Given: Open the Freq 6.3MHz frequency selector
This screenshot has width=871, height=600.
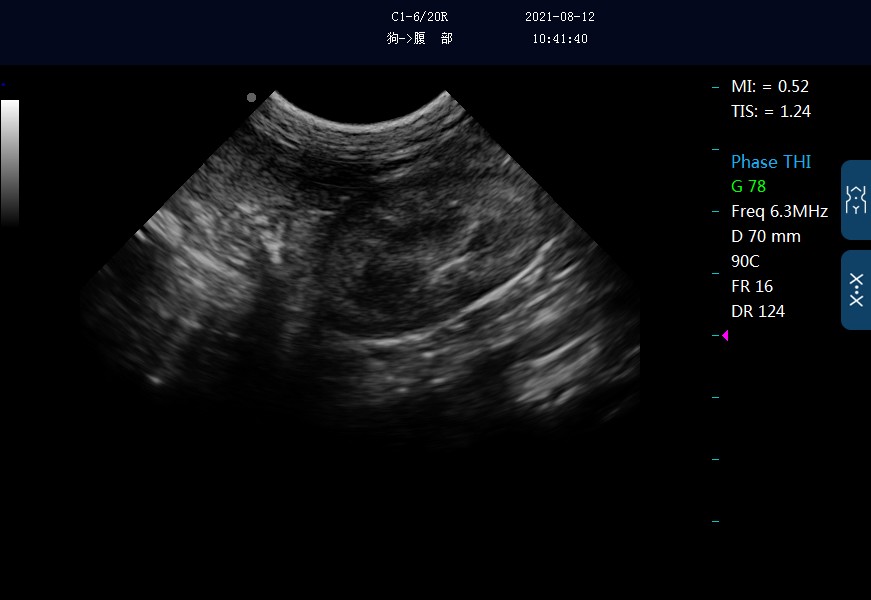Looking at the screenshot, I should click(x=779, y=211).
